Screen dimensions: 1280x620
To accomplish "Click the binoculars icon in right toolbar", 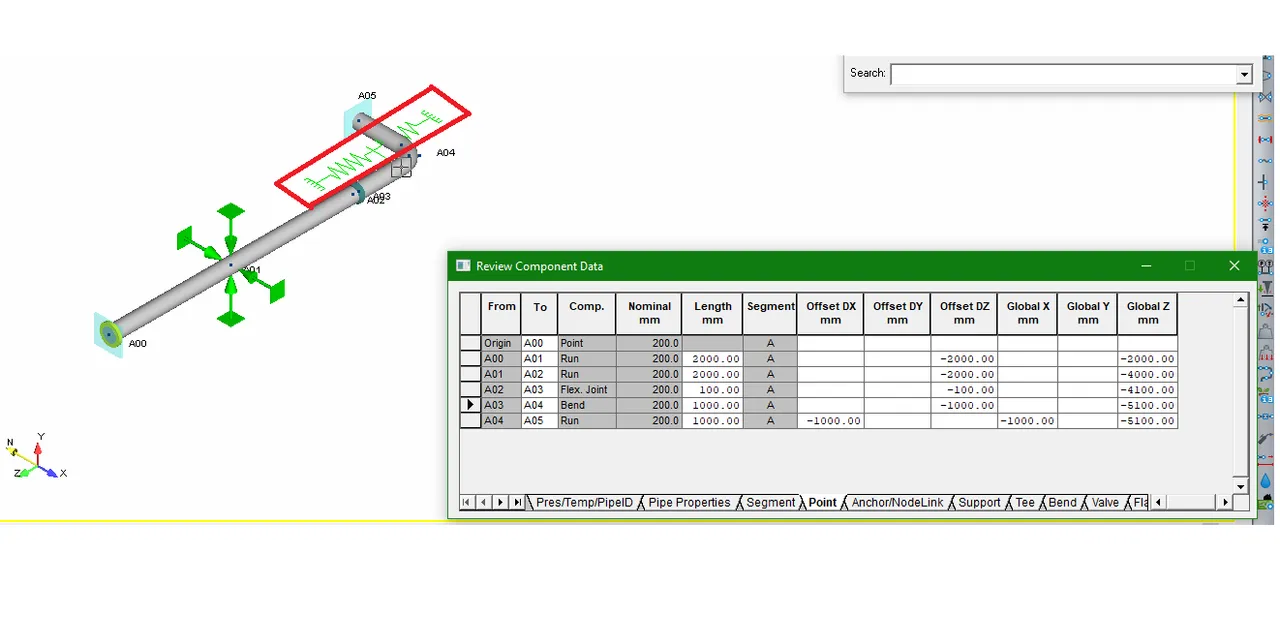I will click(x=1265, y=267).
